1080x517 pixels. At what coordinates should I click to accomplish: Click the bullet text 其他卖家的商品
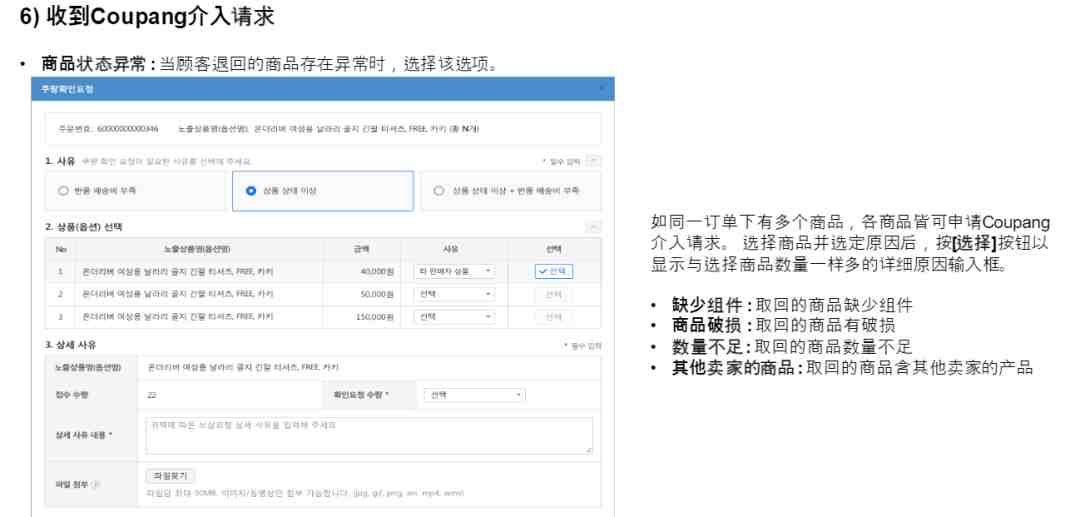click(x=733, y=368)
